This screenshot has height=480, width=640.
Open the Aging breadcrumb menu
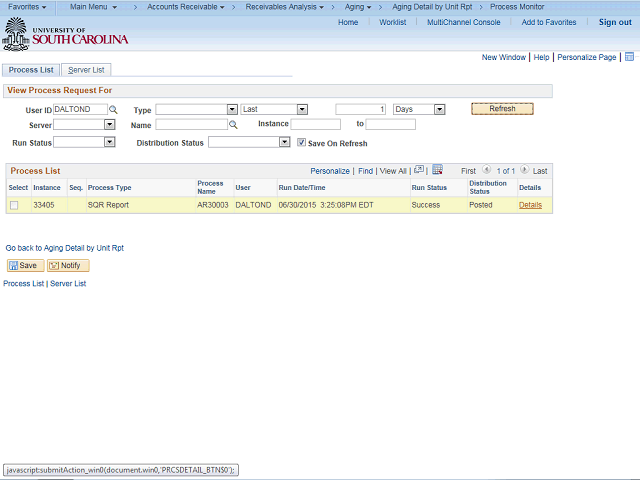[x=358, y=7]
